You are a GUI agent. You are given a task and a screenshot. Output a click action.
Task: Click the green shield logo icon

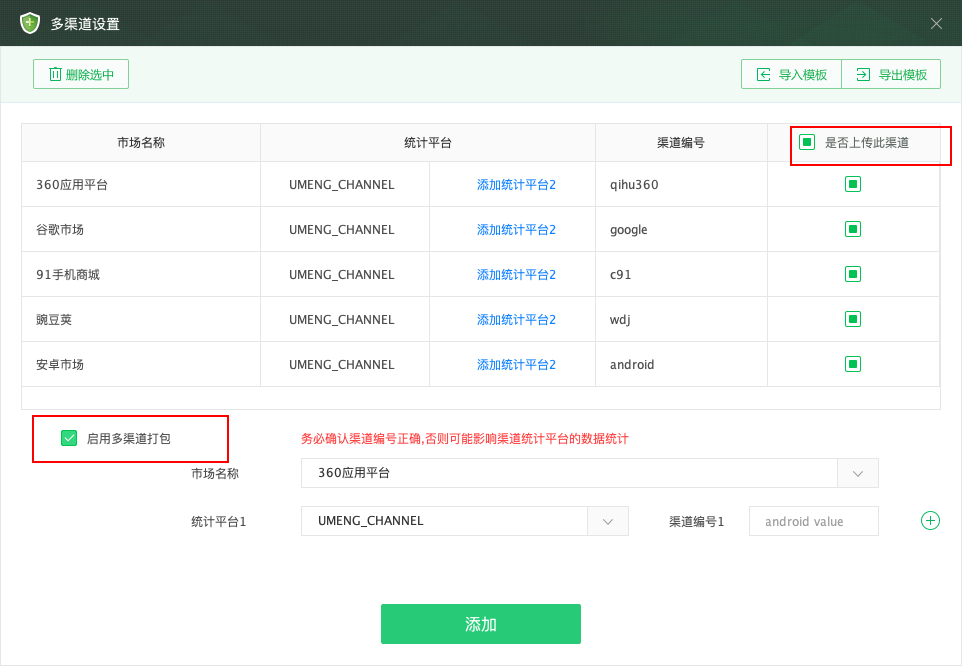29,23
